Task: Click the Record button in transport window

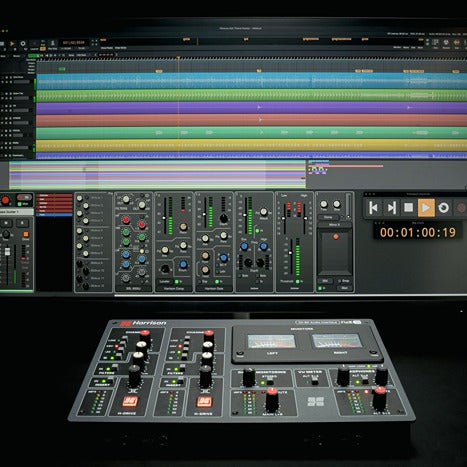Action: (461, 208)
